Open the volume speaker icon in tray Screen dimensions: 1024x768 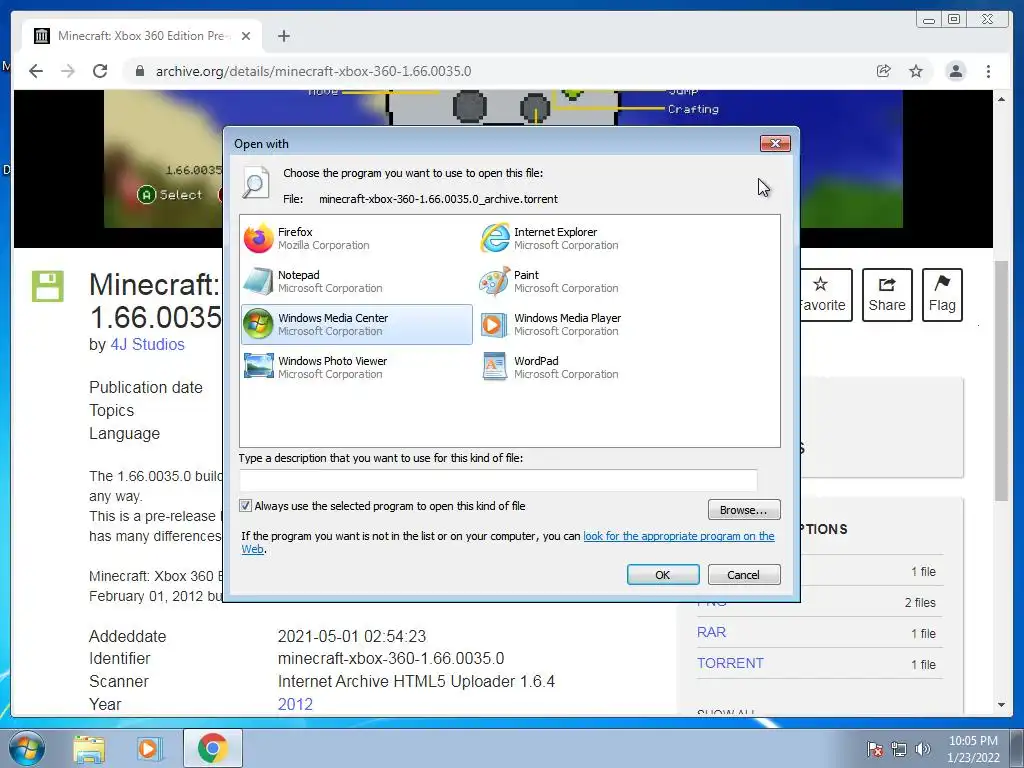click(x=922, y=749)
